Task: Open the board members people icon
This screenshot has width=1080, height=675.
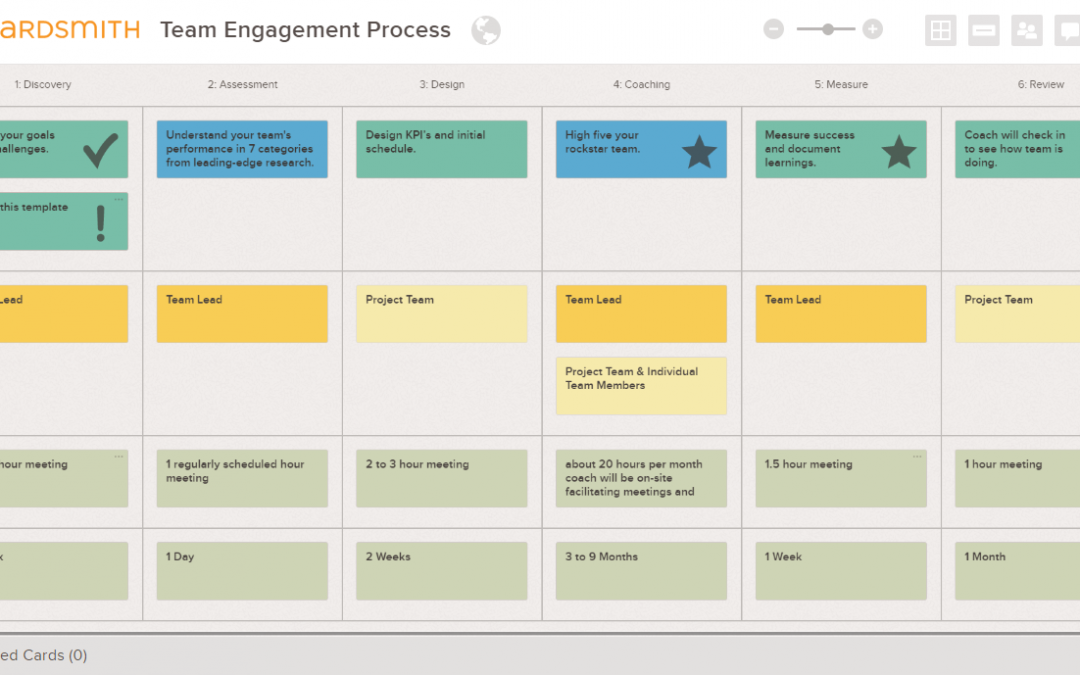Action: (1027, 30)
